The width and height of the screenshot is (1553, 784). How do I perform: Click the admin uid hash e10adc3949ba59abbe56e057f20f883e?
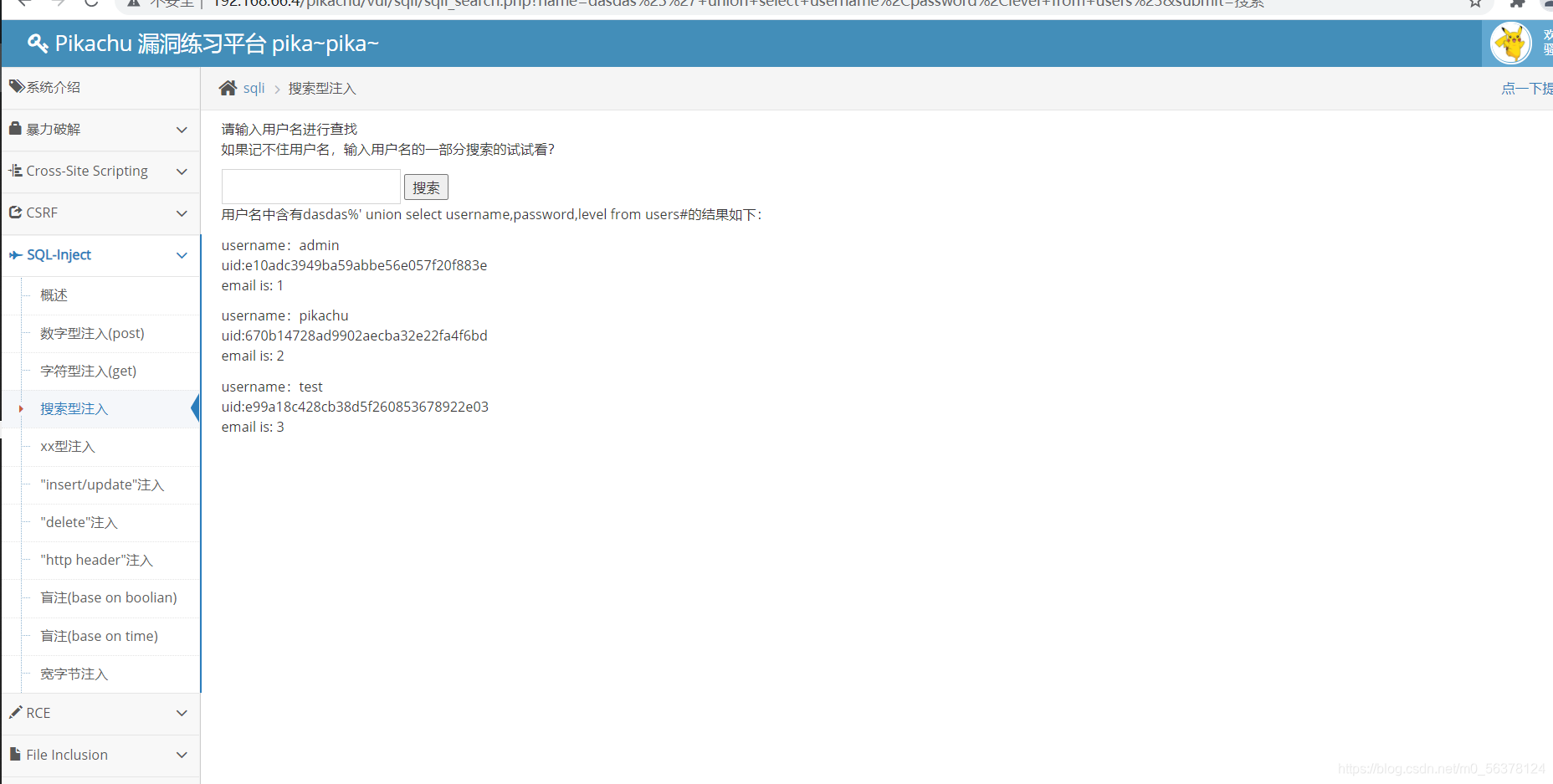coord(366,265)
